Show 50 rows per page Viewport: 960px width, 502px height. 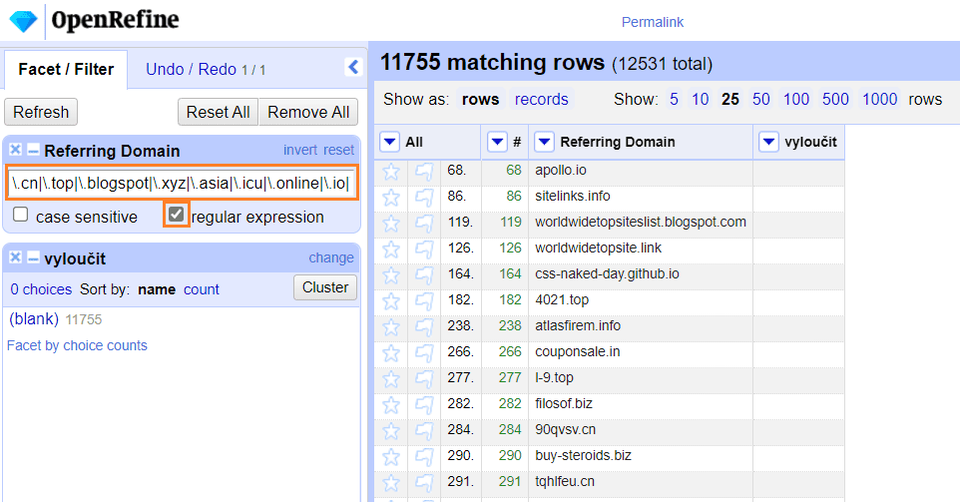761,99
